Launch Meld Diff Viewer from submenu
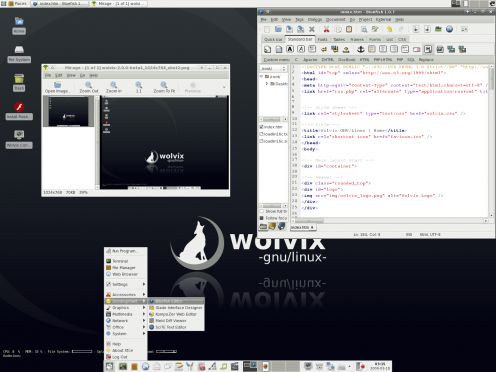The width and height of the screenshot is (496, 372). pos(176,320)
